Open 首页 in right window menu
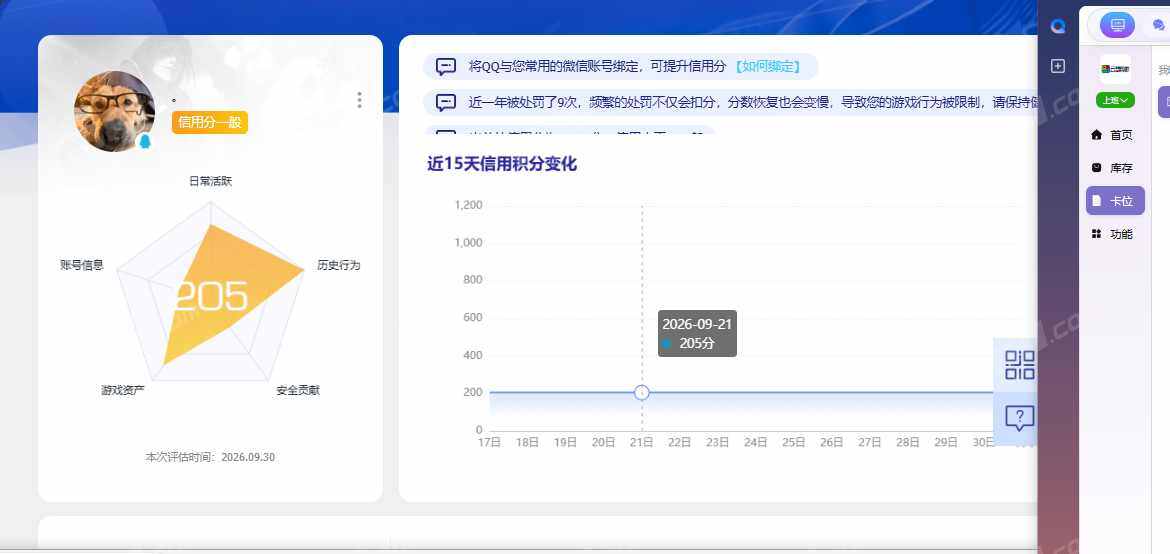 [1115, 135]
